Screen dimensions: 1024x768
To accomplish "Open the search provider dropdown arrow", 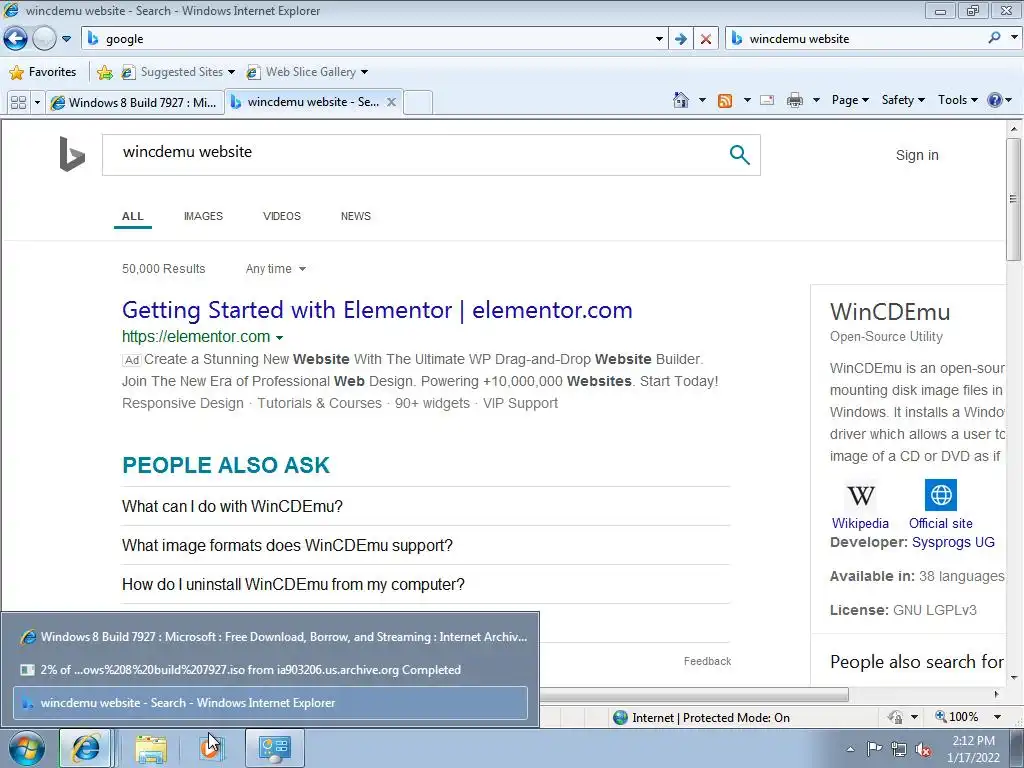I will [1014, 38].
